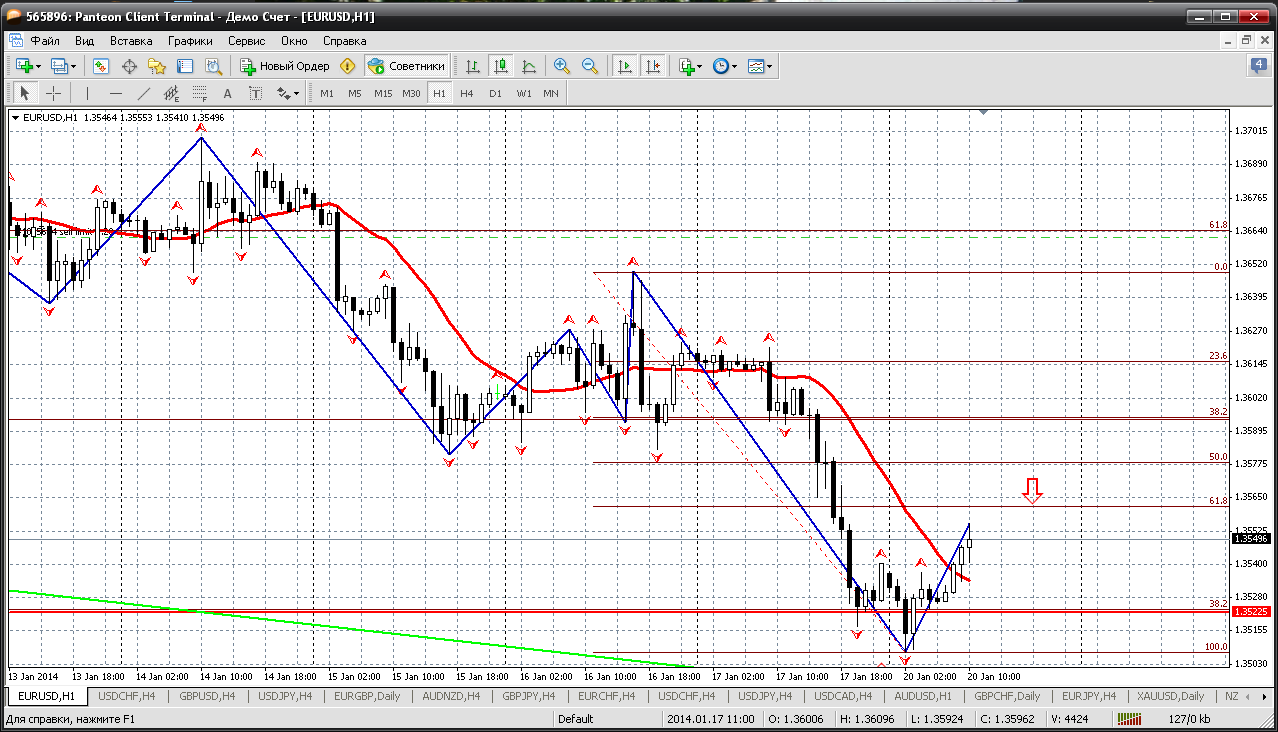Viewport: 1278px width, 732px height.
Task: Select the Text tool A
Action: (x=228, y=93)
